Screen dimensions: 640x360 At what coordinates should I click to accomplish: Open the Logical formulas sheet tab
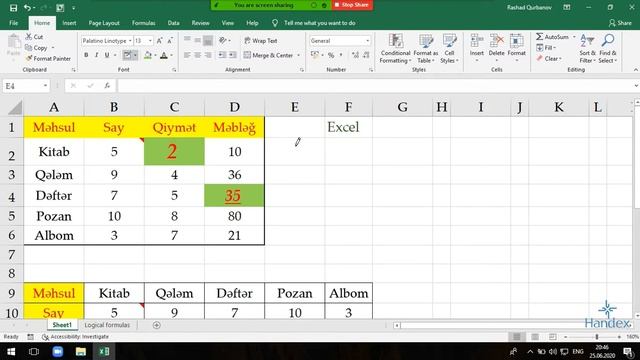click(107, 325)
